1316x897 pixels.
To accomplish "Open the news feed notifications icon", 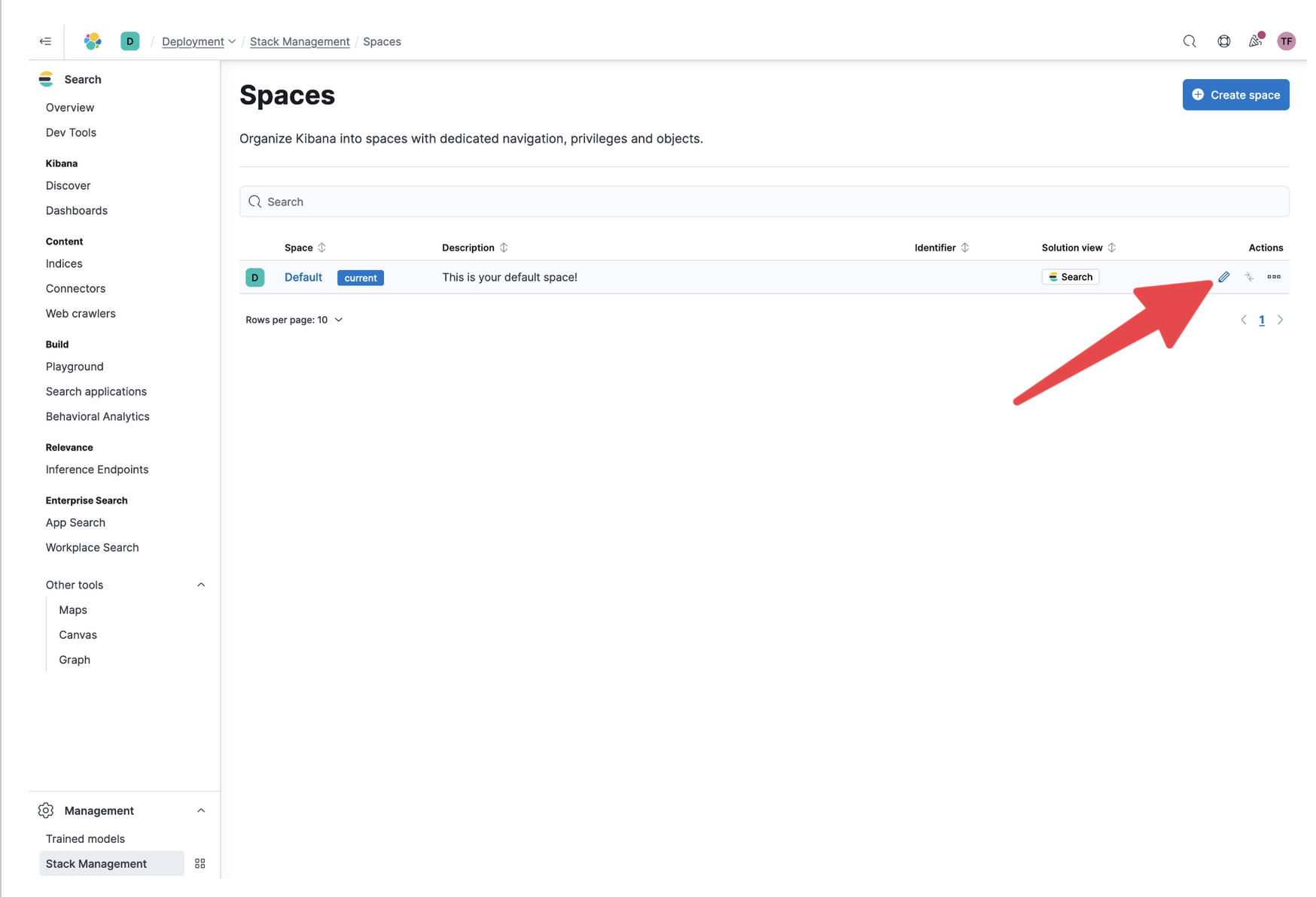I will point(1255,41).
